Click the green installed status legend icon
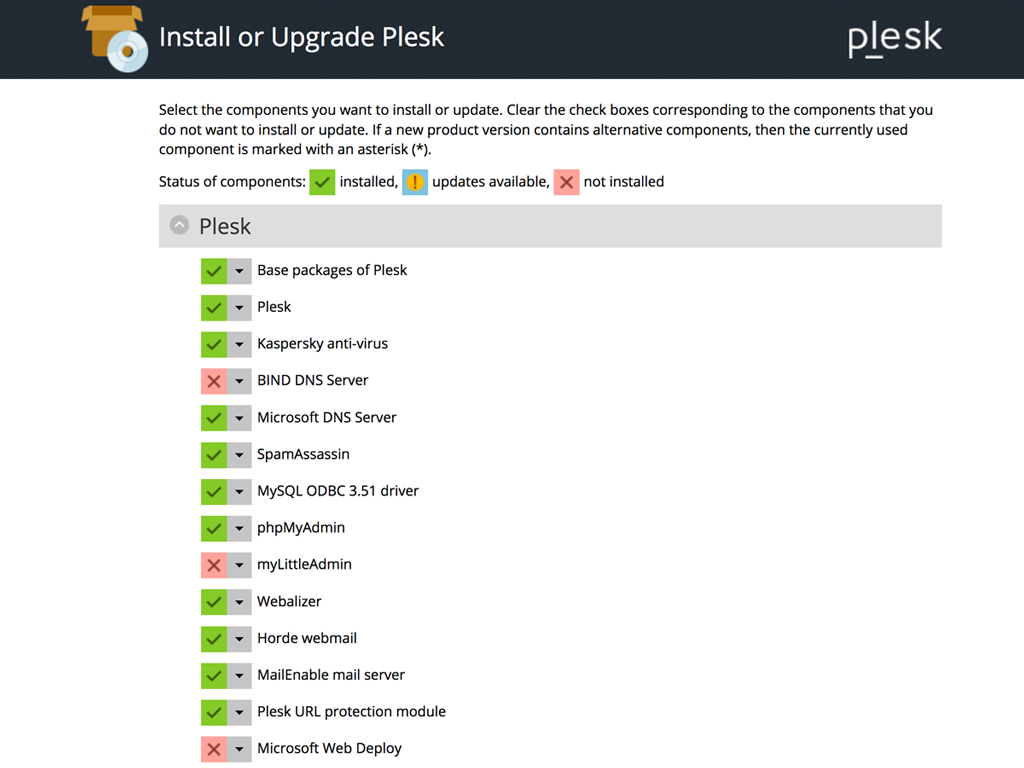The height and width of the screenshot is (768, 1024). (x=322, y=182)
